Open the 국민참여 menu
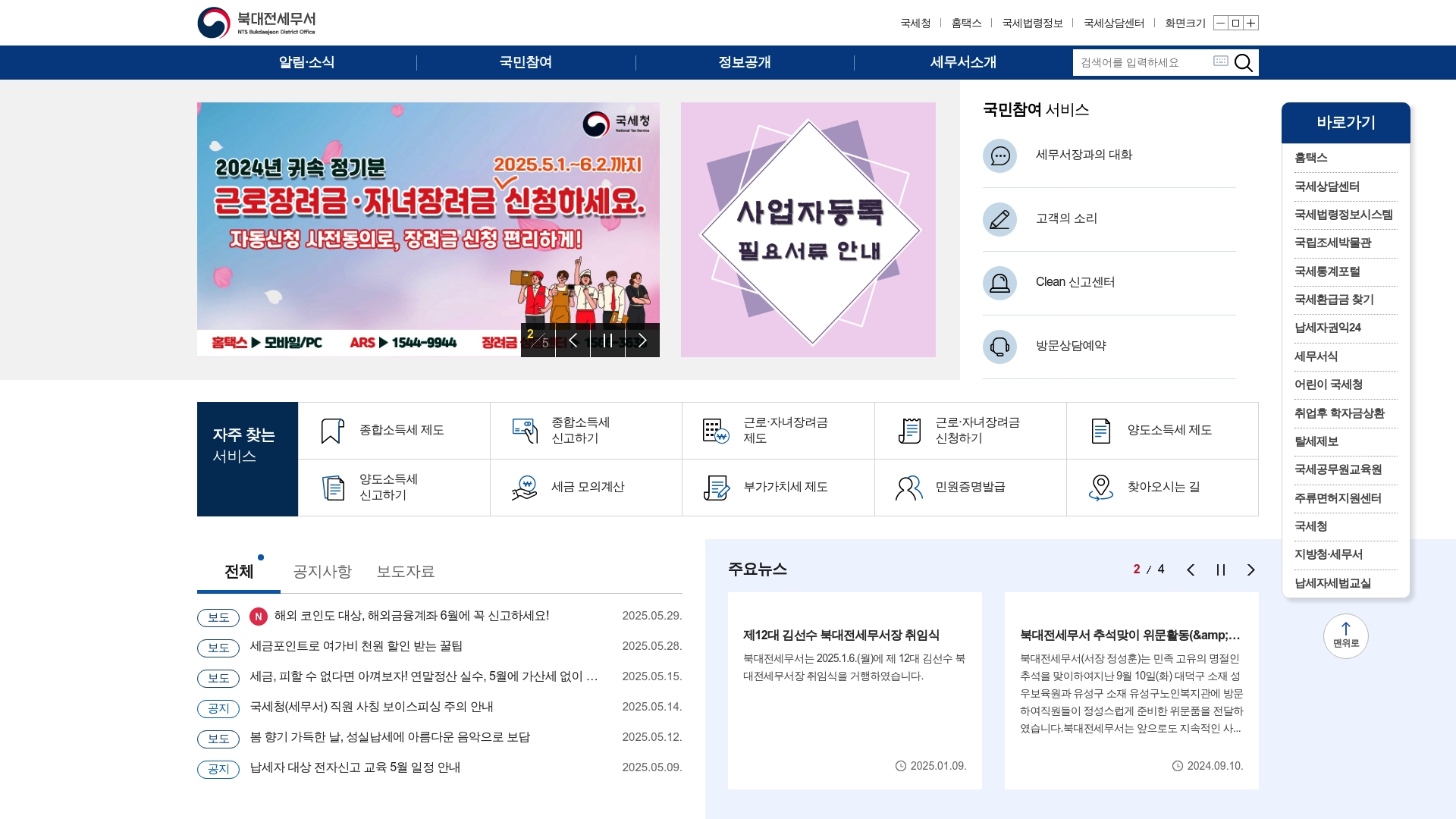Image resolution: width=1456 pixels, height=819 pixels. [526, 62]
